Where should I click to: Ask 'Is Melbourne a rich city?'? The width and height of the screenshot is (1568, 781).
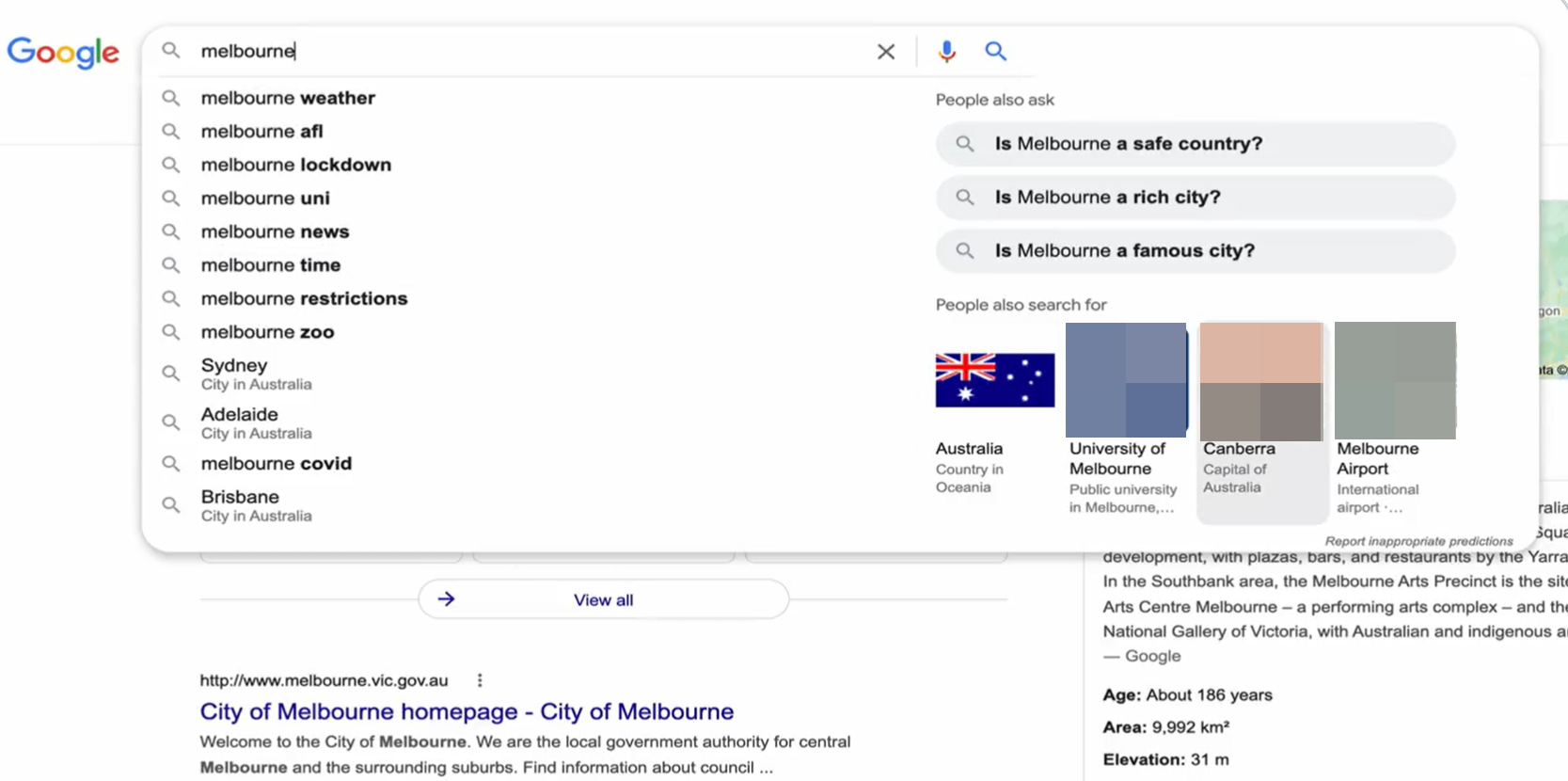click(1196, 198)
